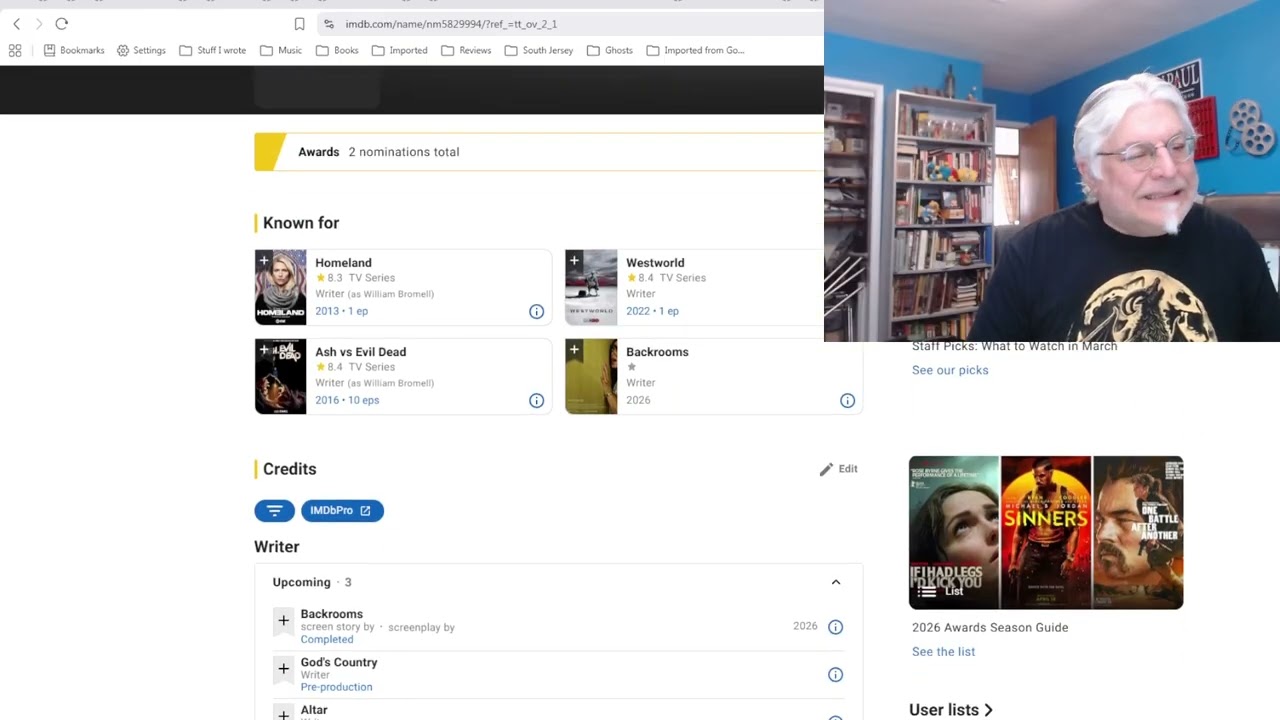This screenshot has width=1280, height=720.
Task: Open the credits filter button
Action: [x=274, y=511]
